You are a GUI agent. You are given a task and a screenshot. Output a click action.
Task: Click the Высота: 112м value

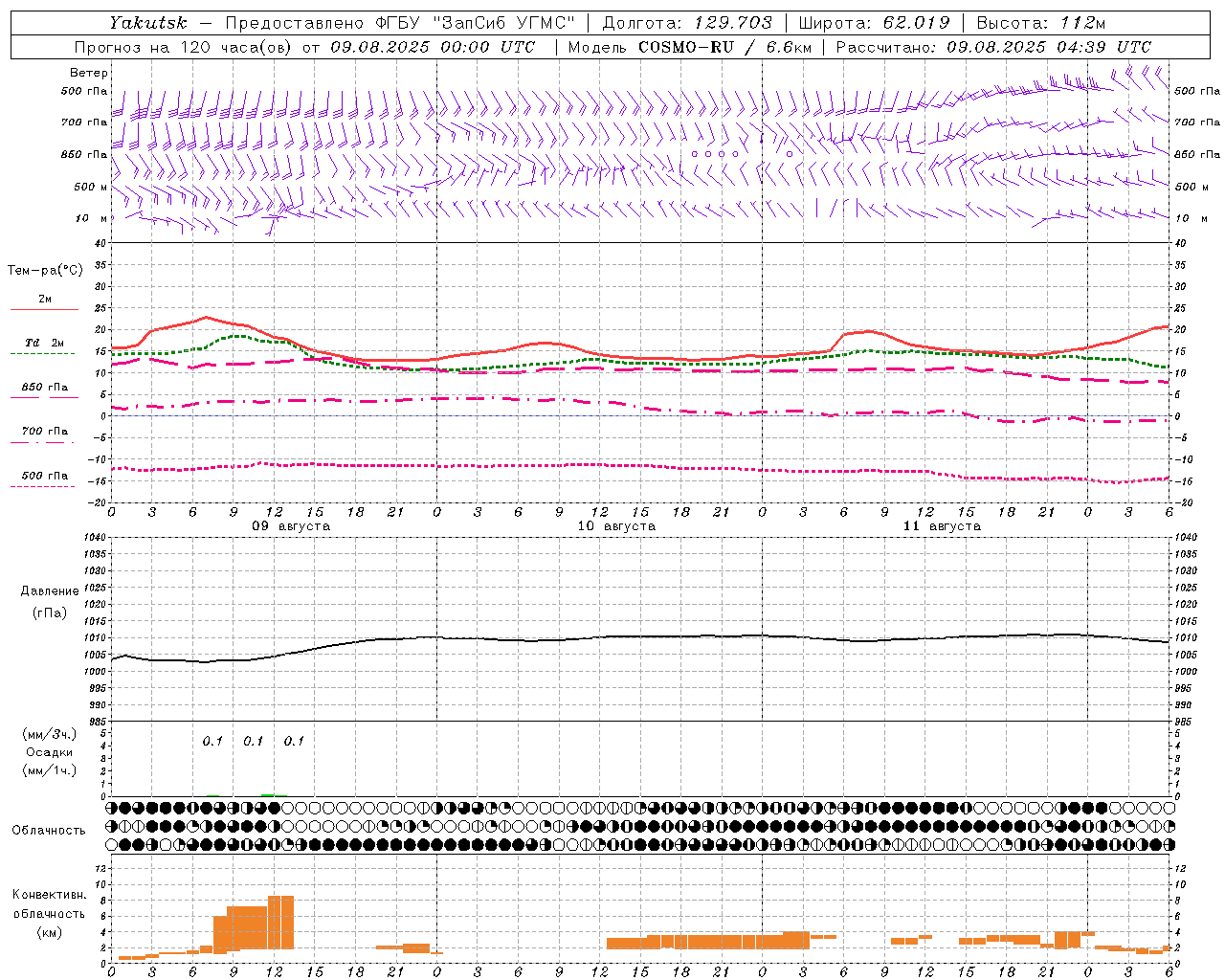[x=1041, y=23]
